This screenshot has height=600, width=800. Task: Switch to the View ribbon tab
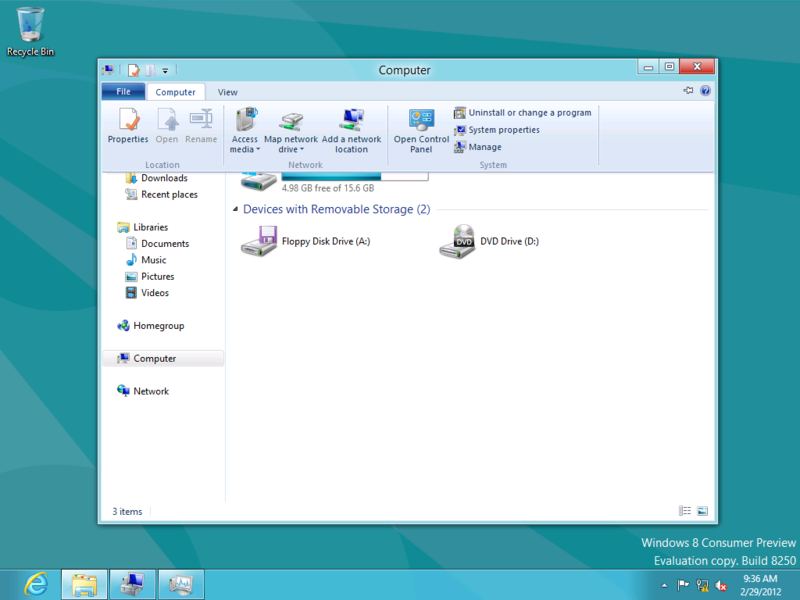[x=227, y=91]
